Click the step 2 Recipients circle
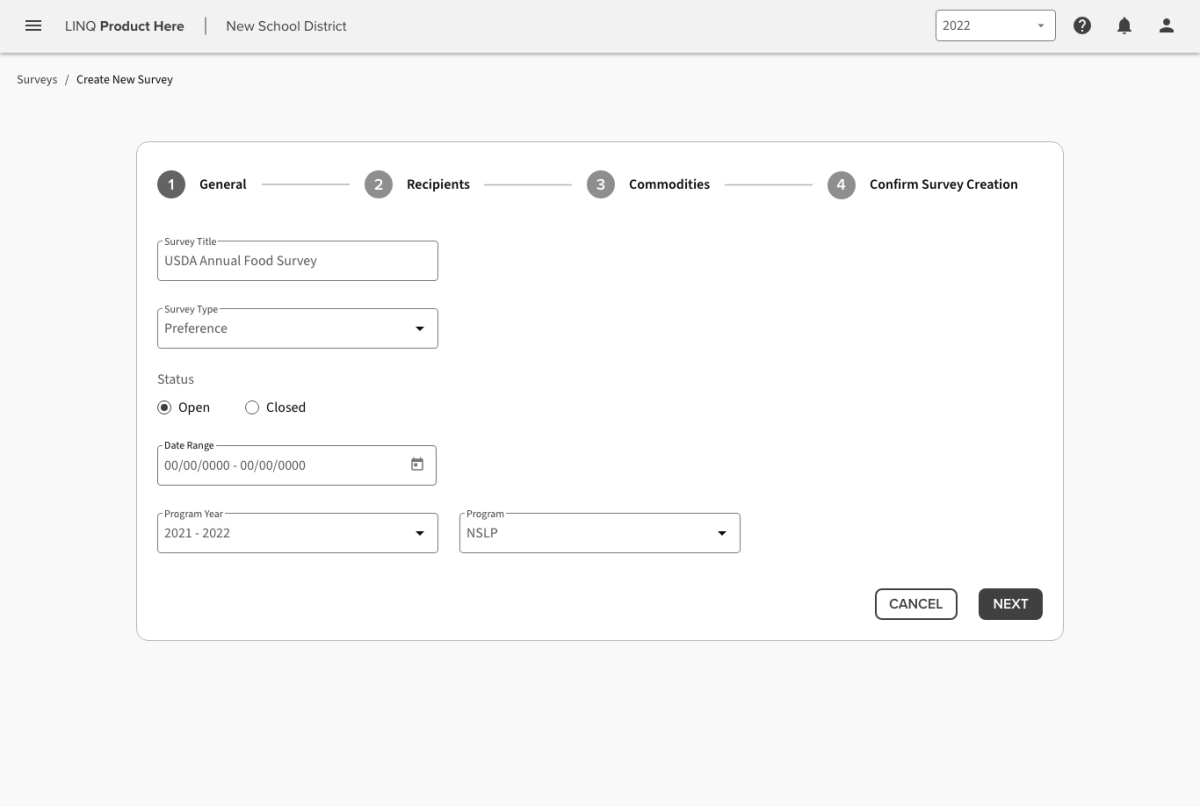Image resolution: width=1200 pixels, height=807 pixels. pos(378,185)
